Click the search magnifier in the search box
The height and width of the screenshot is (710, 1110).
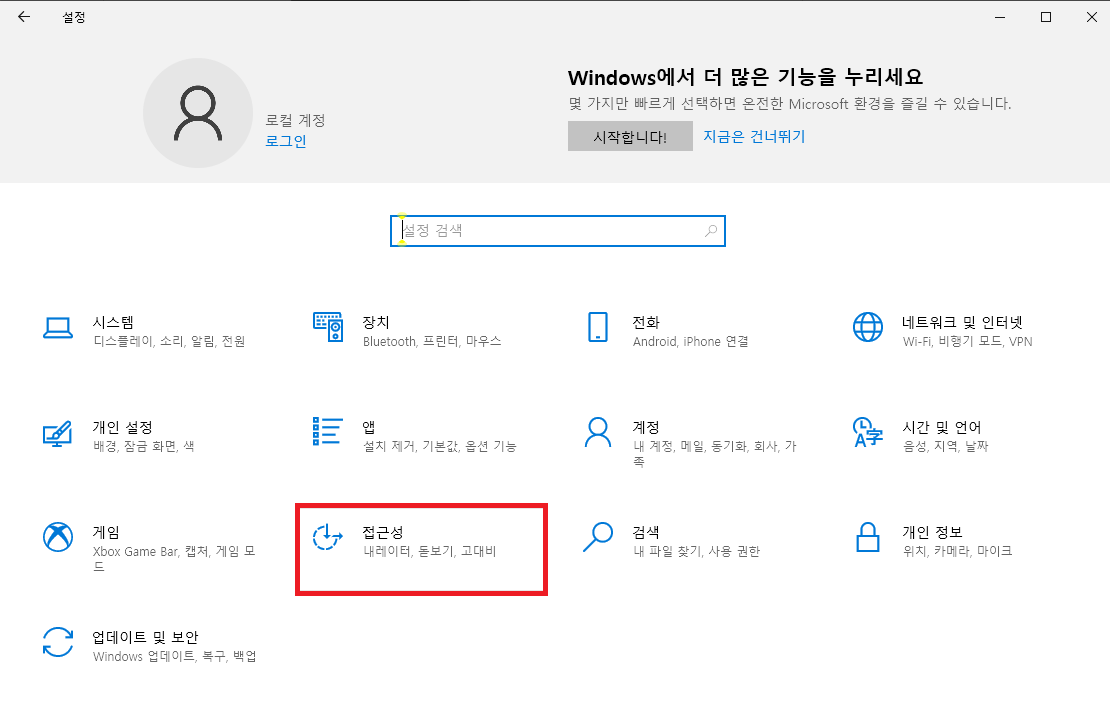pyautogui.click(x=711, y=231)
